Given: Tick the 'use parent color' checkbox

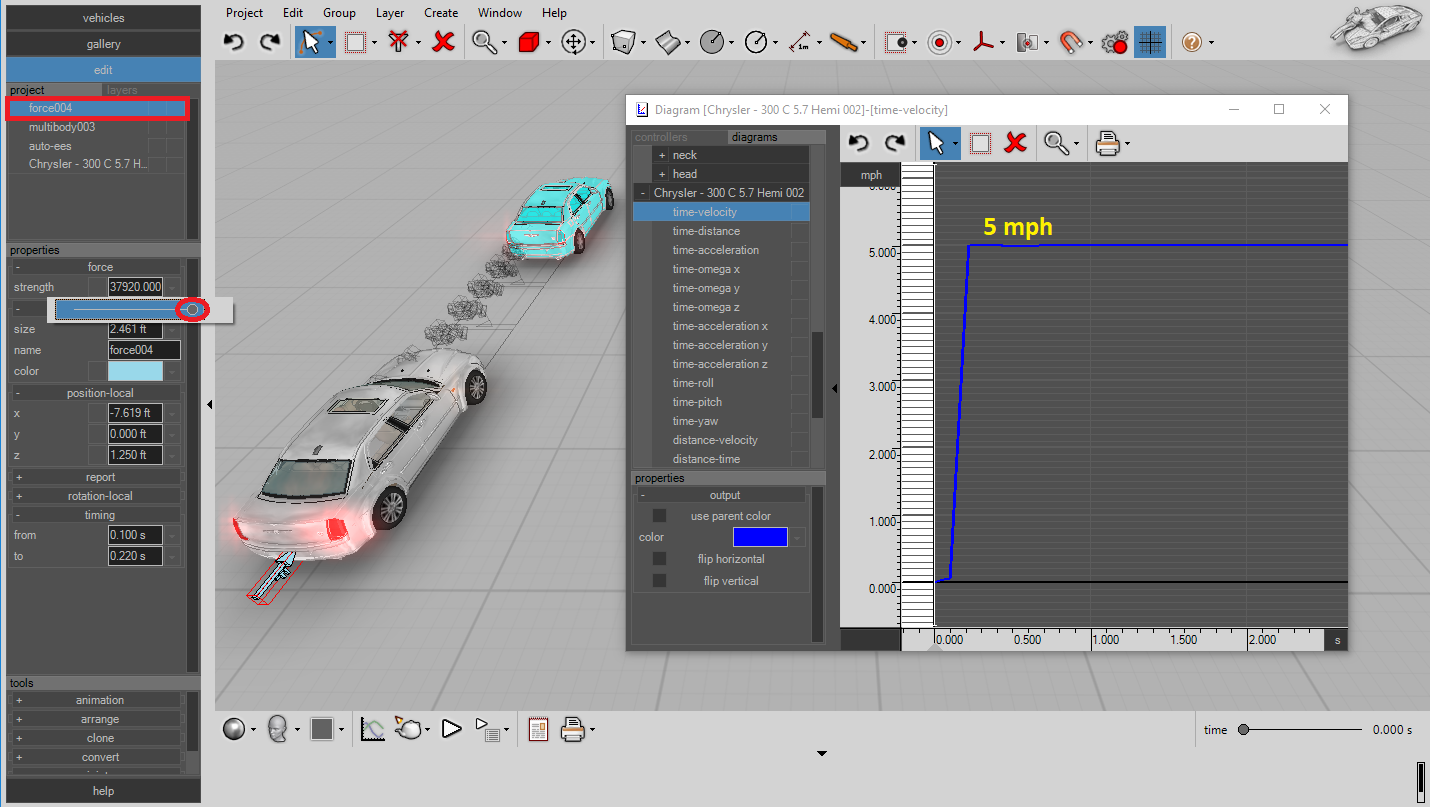Looking at the screenshot, I should (x=659, y=516).
